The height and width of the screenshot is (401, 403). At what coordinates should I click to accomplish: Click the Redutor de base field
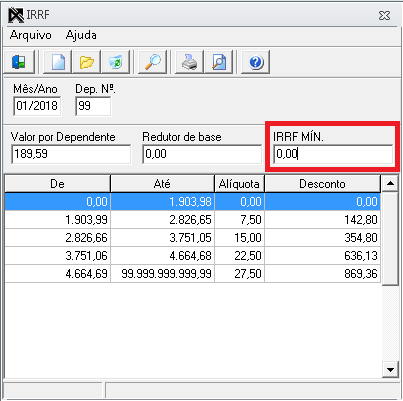point(202,154)
